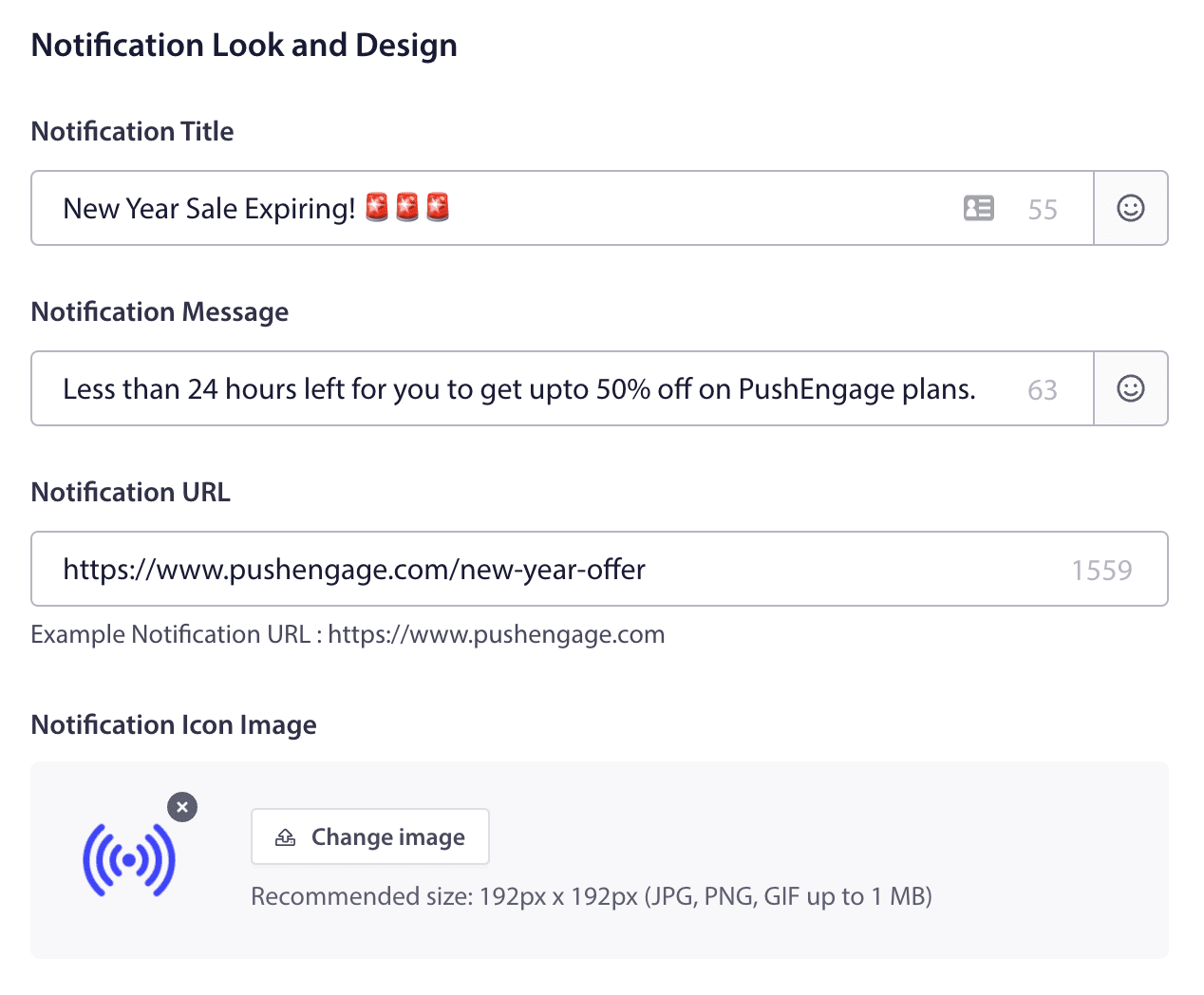
Task: Click the Notification Message label
Action: click(x=160, y=311)
